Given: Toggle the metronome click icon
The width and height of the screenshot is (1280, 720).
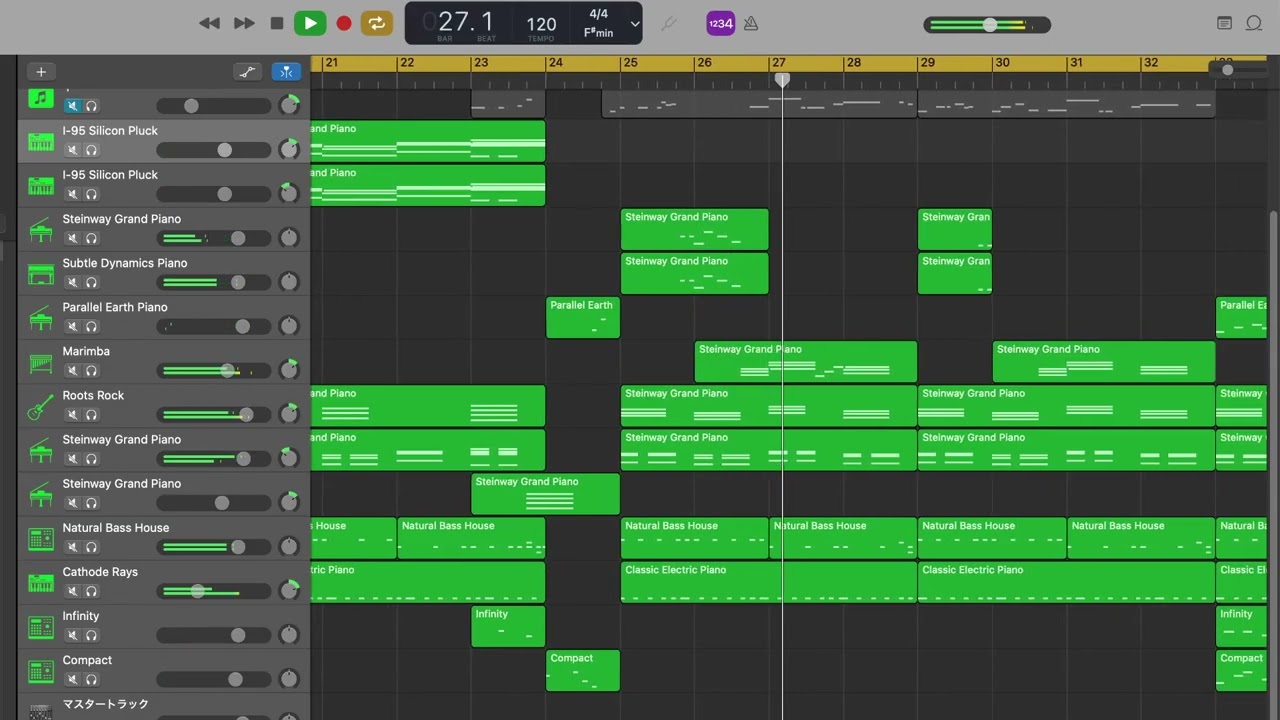Looking at the screenshot, I should [x=751, y=23].
